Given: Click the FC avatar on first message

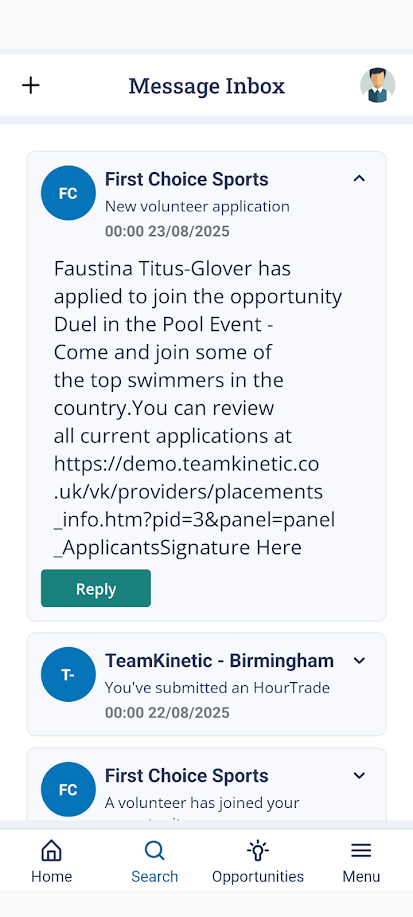Looking at the screenshot, I should 68,193.
